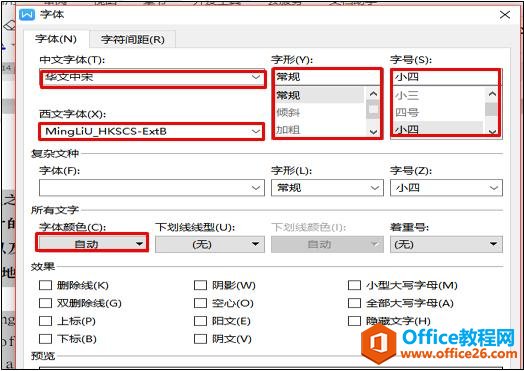Select 小四 in the 字号 list

pyautogui.click(x=438, y=129)
